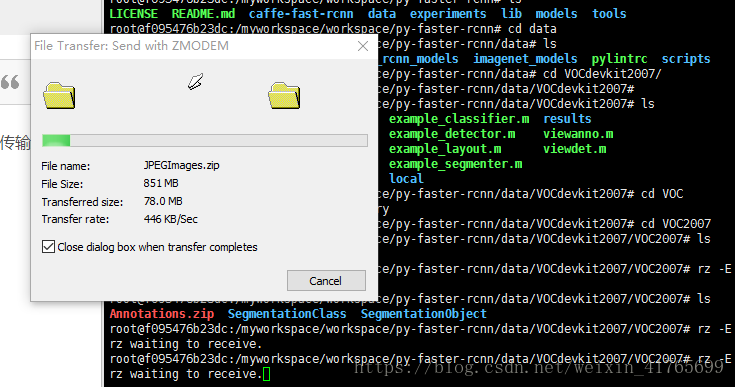The width and height of the screenshot is (735, 387).
Task: Click the Chinese text 传输 at left edge
Action: click(x=15, y=142)
